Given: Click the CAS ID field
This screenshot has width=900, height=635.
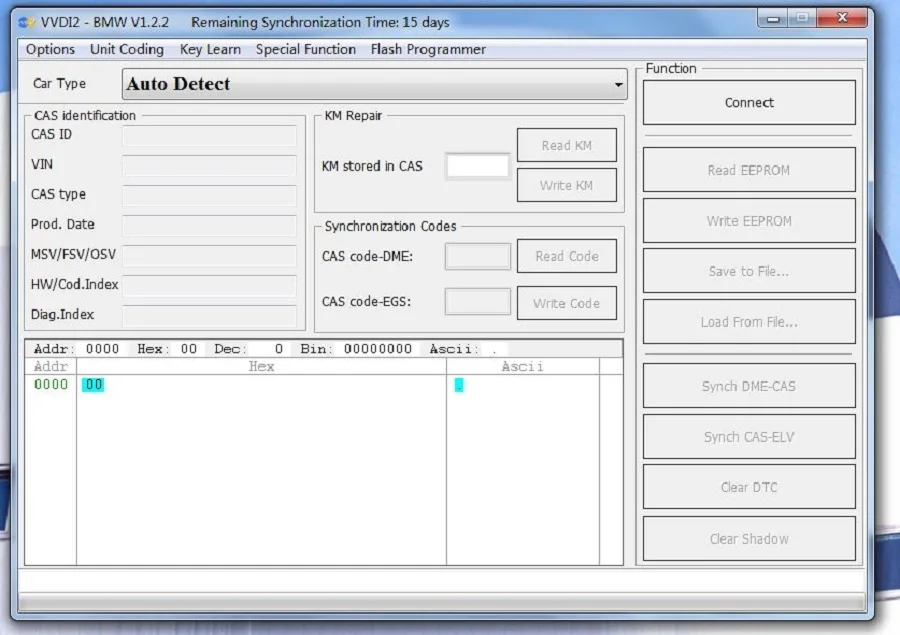Looking at the screenshot, I should pyautogui.click(x=209, y=135).
